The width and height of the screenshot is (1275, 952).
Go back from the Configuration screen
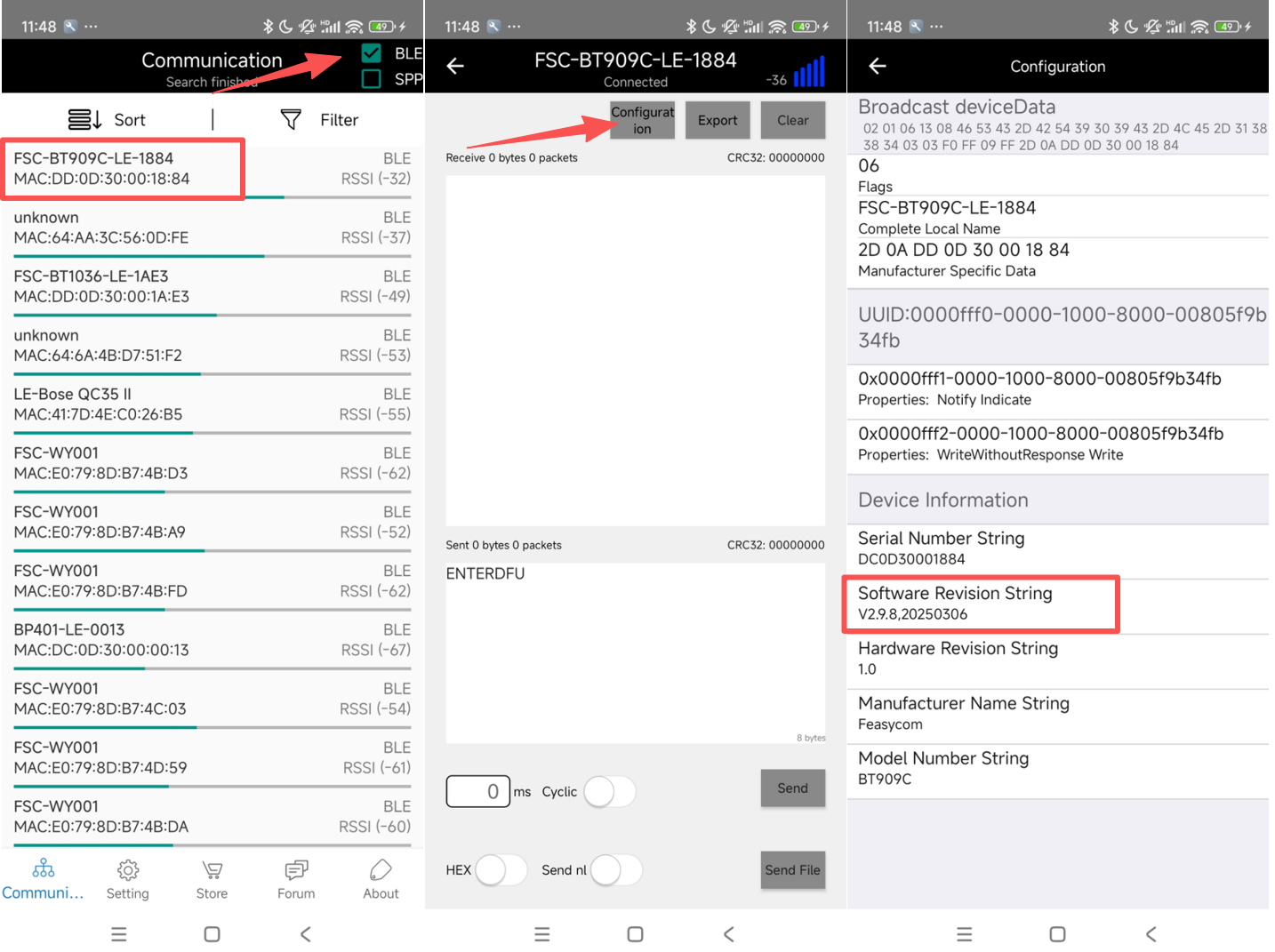(878, 66)
